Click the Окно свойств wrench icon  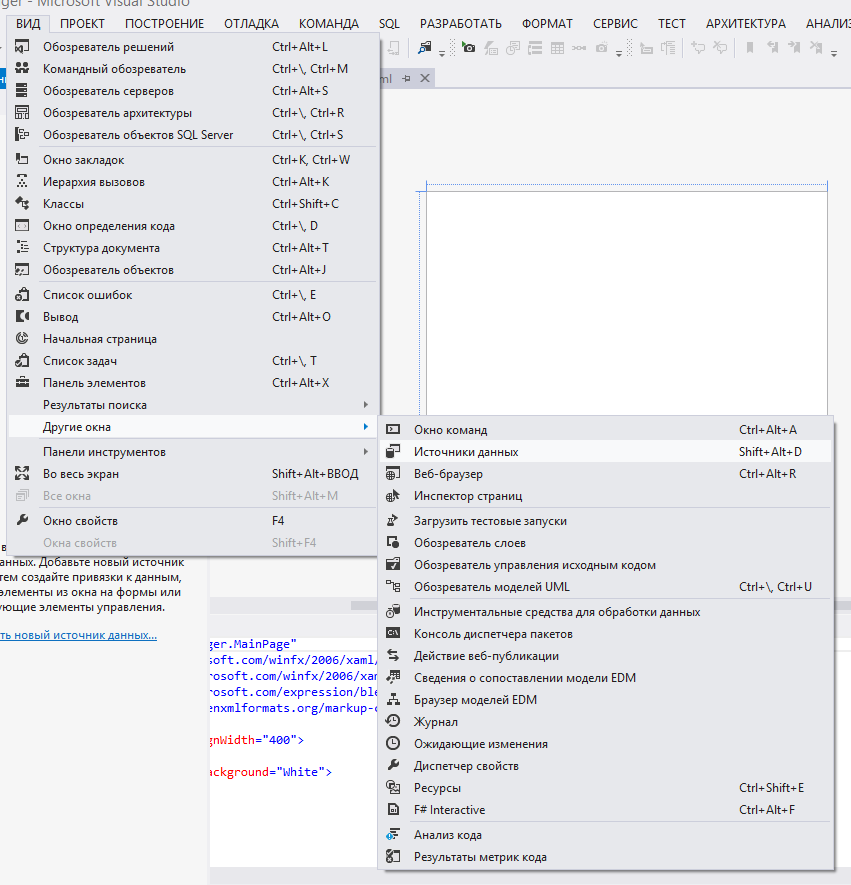point(22,520)
